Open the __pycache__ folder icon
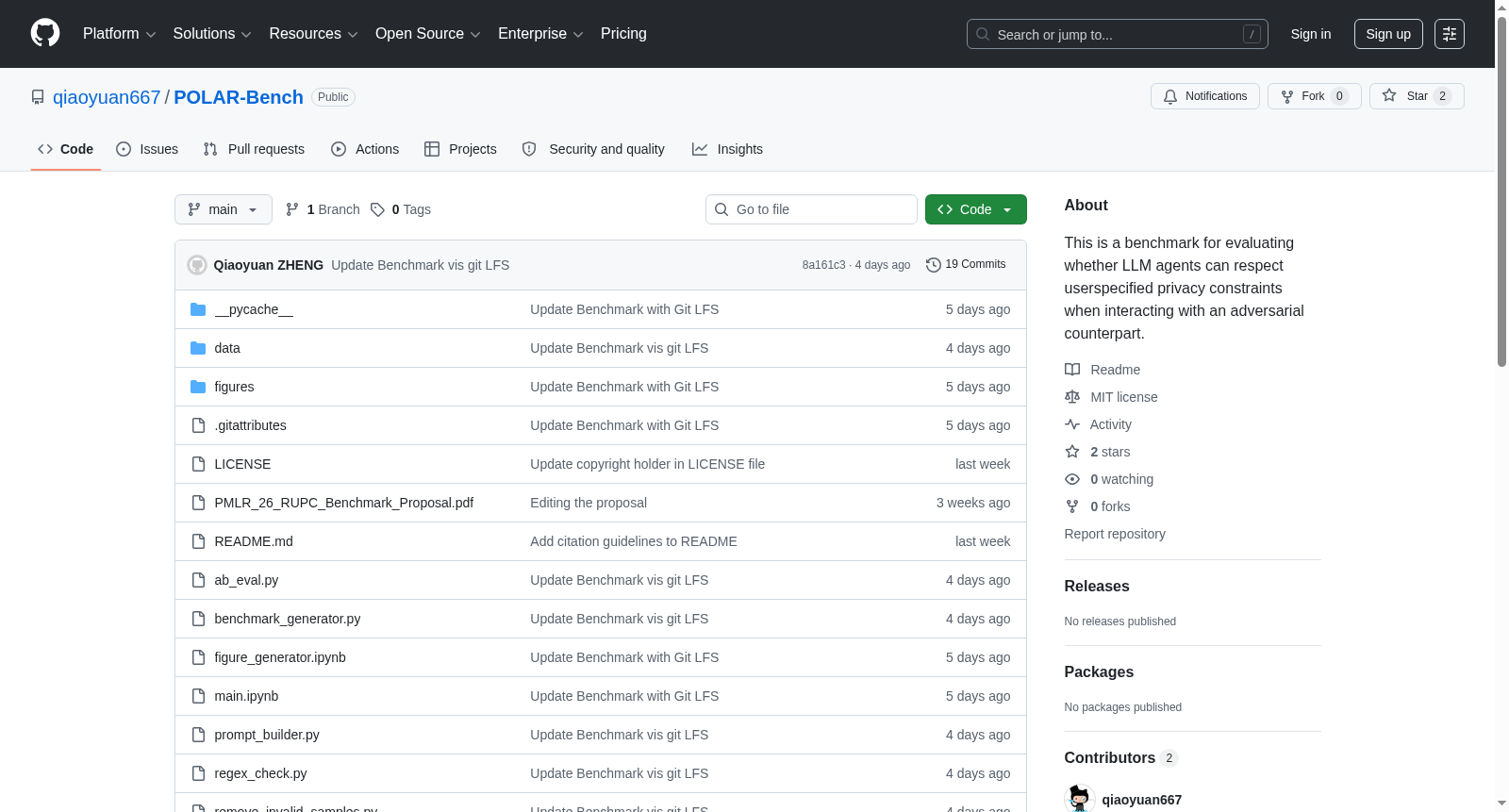The height and width of the screenshot is (812, 1509). click(x=198, y=309)
